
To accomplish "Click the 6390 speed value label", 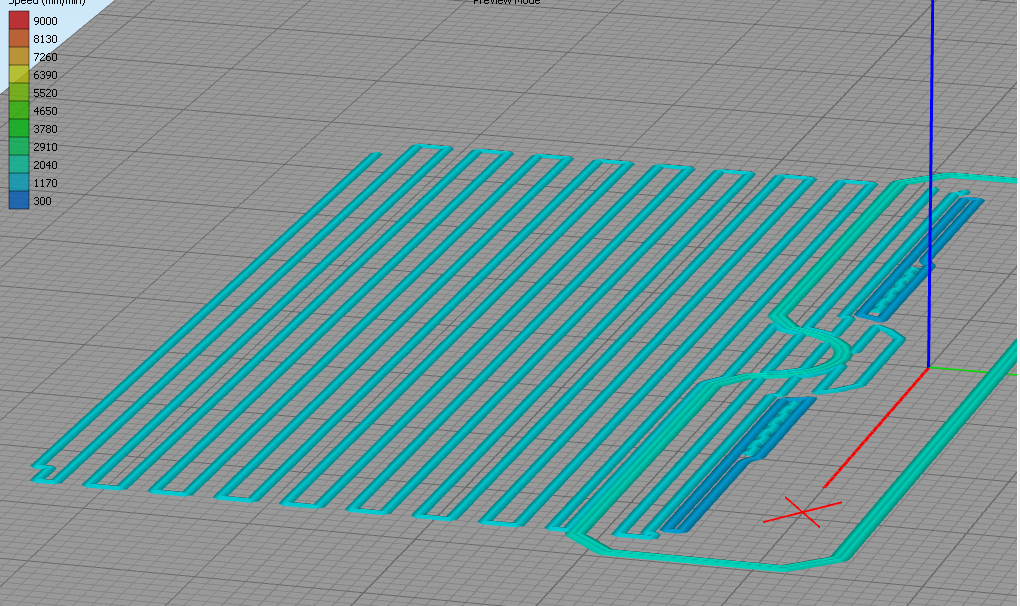I will 46,75.
